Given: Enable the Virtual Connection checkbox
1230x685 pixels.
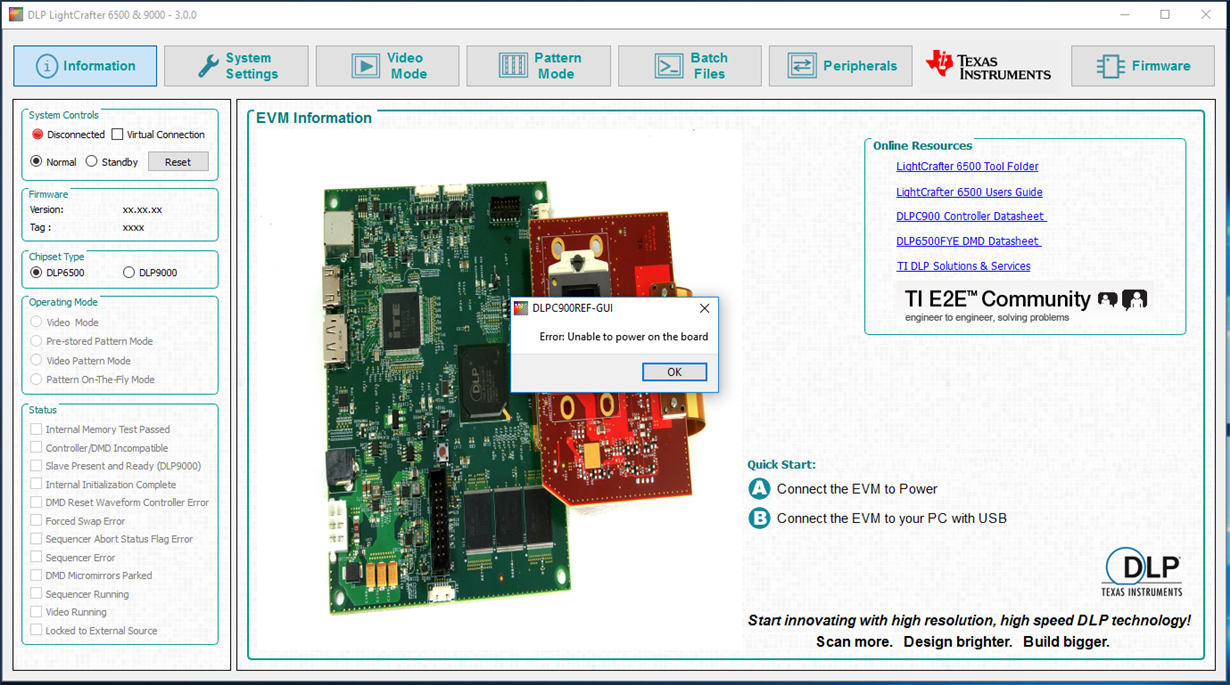Looking at the screenshot, I should click(117, 134).
